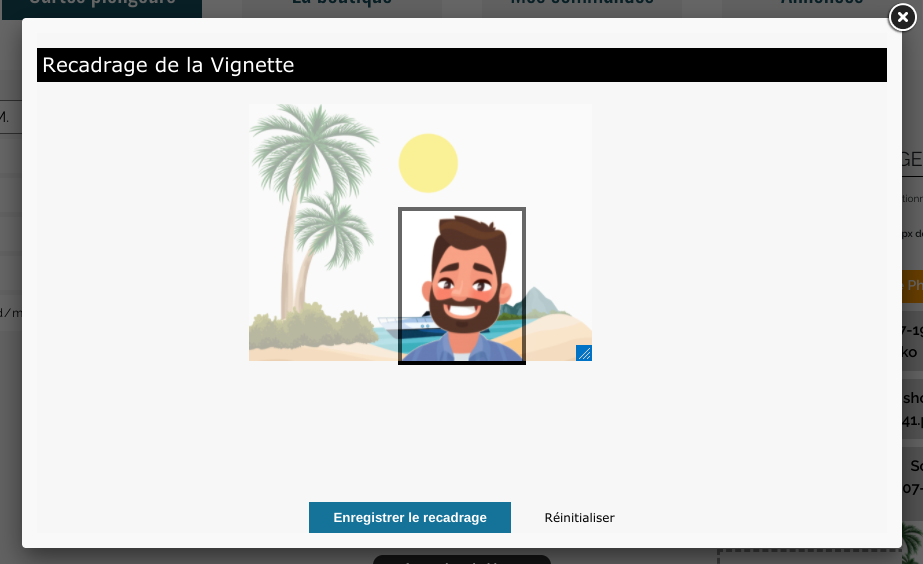Image resolution: width=923 pixels, height=564 pixels.
Task: Save crop with Enregistrer le recadrage
Action: [x=410, y=517]
